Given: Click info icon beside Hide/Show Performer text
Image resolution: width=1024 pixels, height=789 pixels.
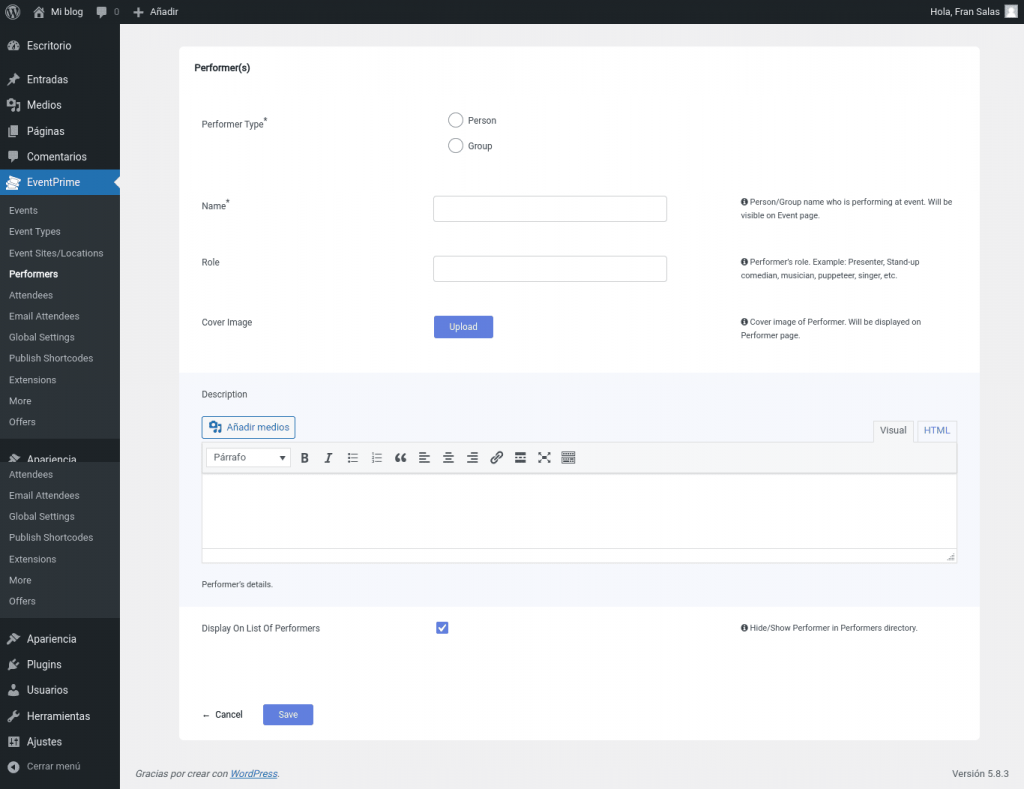Looking at the screenshot, I should pyautogui.click(x=744, y=628).
